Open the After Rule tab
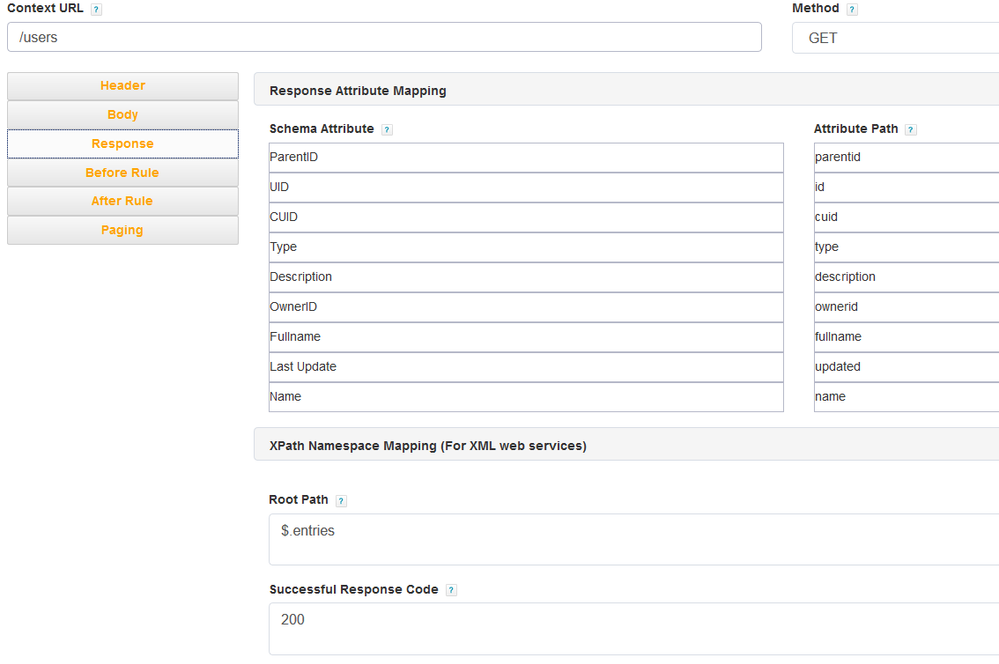999x664 pixels. [x=123, y=201]
